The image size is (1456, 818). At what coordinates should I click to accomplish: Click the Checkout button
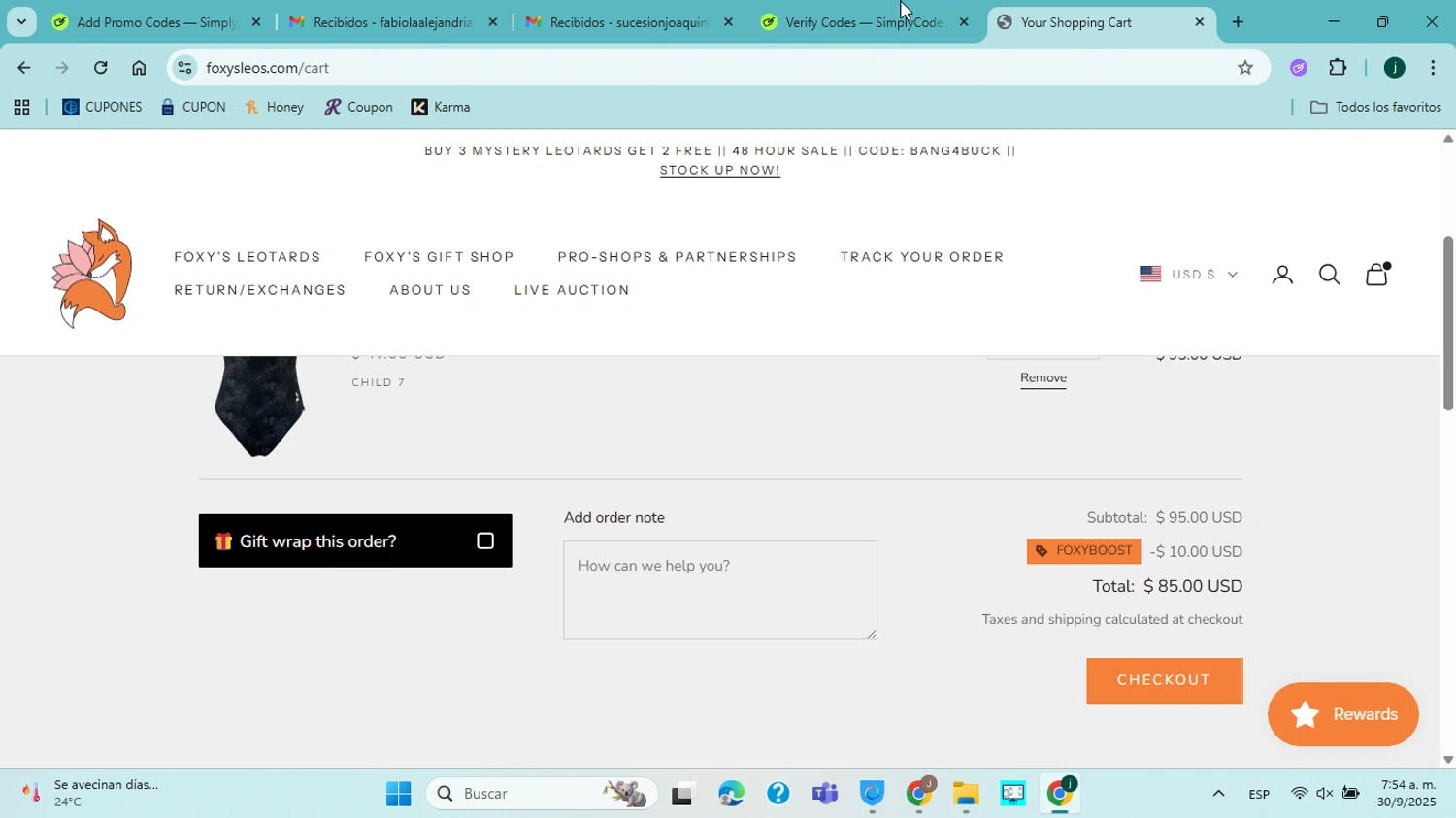[x=1164, y=680]
